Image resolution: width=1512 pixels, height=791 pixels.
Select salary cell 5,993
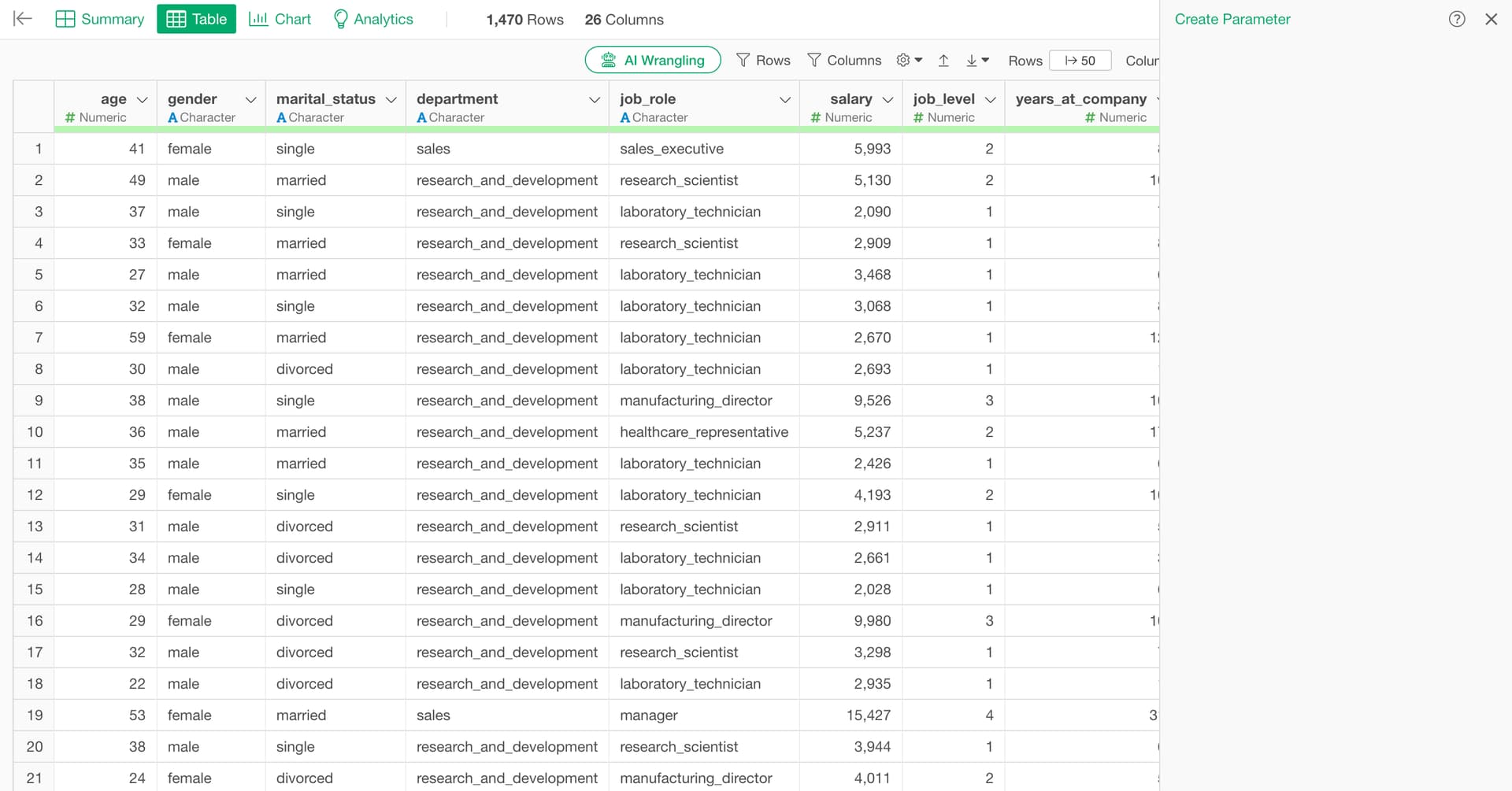click(850, 149)
